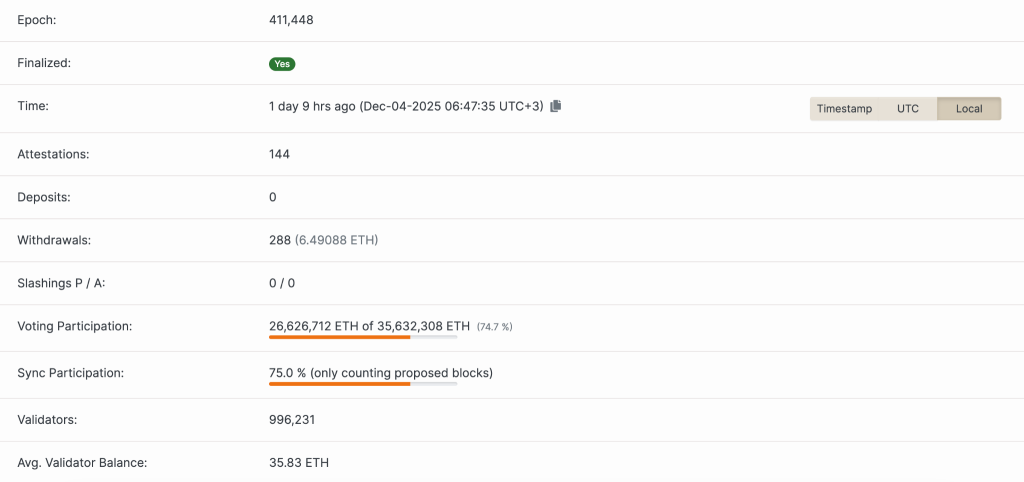
Task: Click the Deposits value 0
Action: coord(273,197)
